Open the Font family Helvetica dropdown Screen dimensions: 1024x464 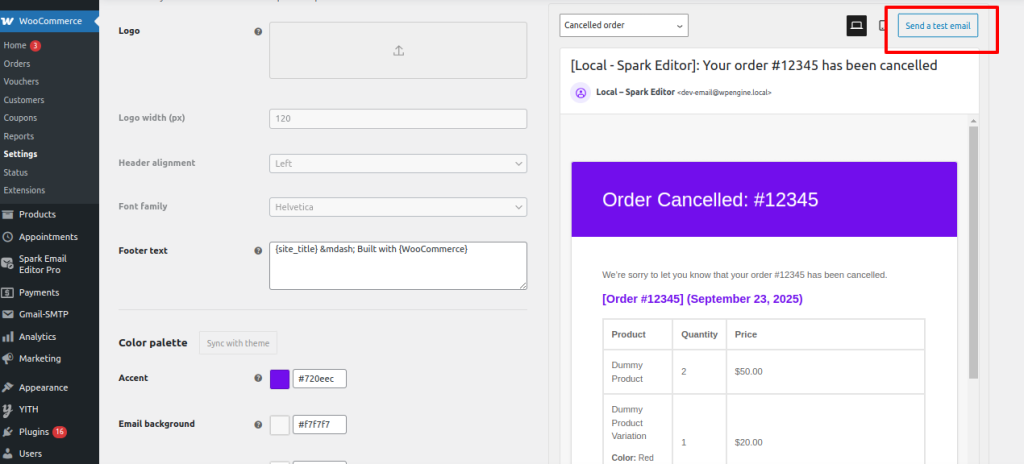coord(398,207)
